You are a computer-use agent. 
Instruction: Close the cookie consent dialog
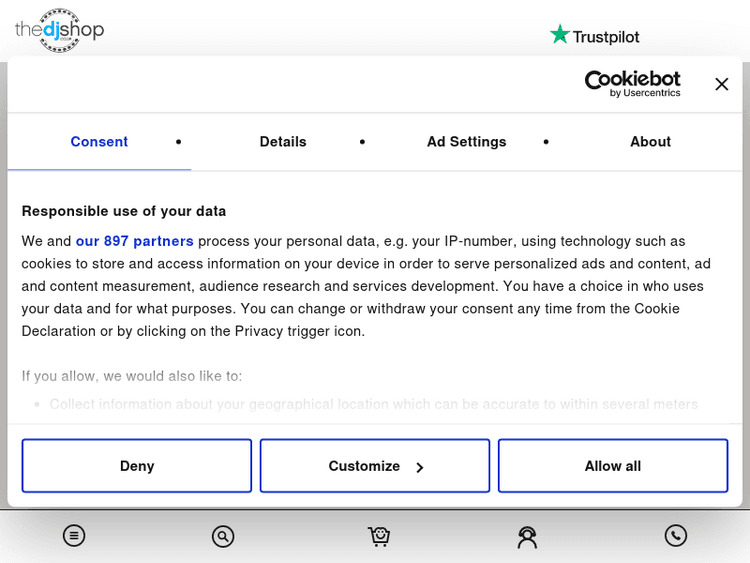click(721, 84)
